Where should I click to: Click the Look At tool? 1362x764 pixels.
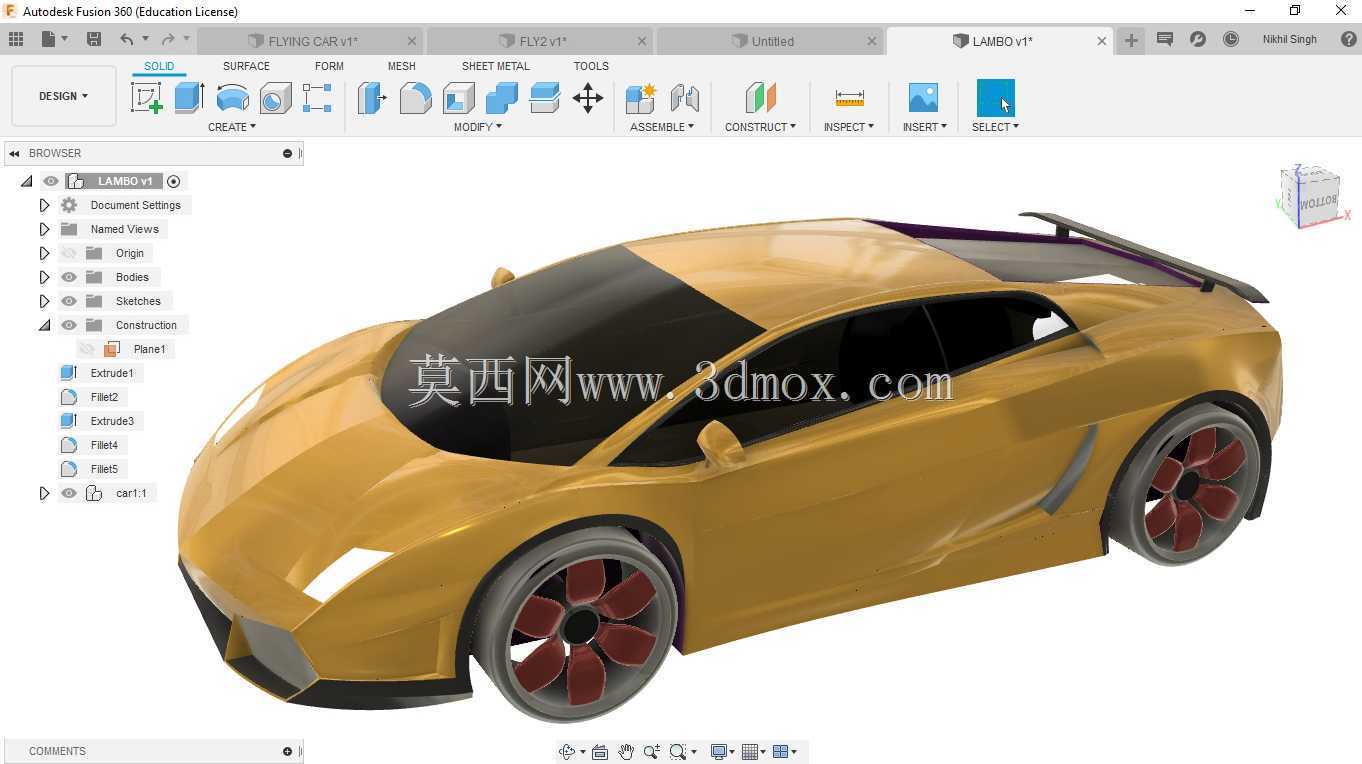(600, 752)
